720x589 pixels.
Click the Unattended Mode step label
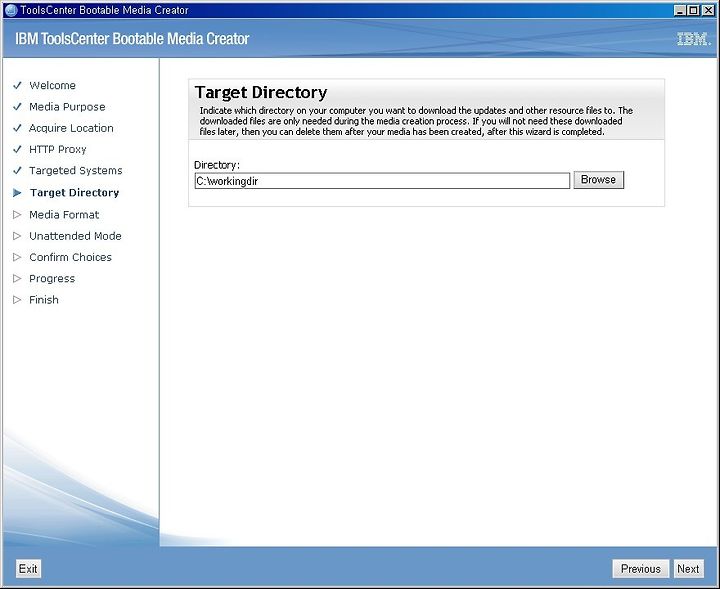tap(75, 236)
